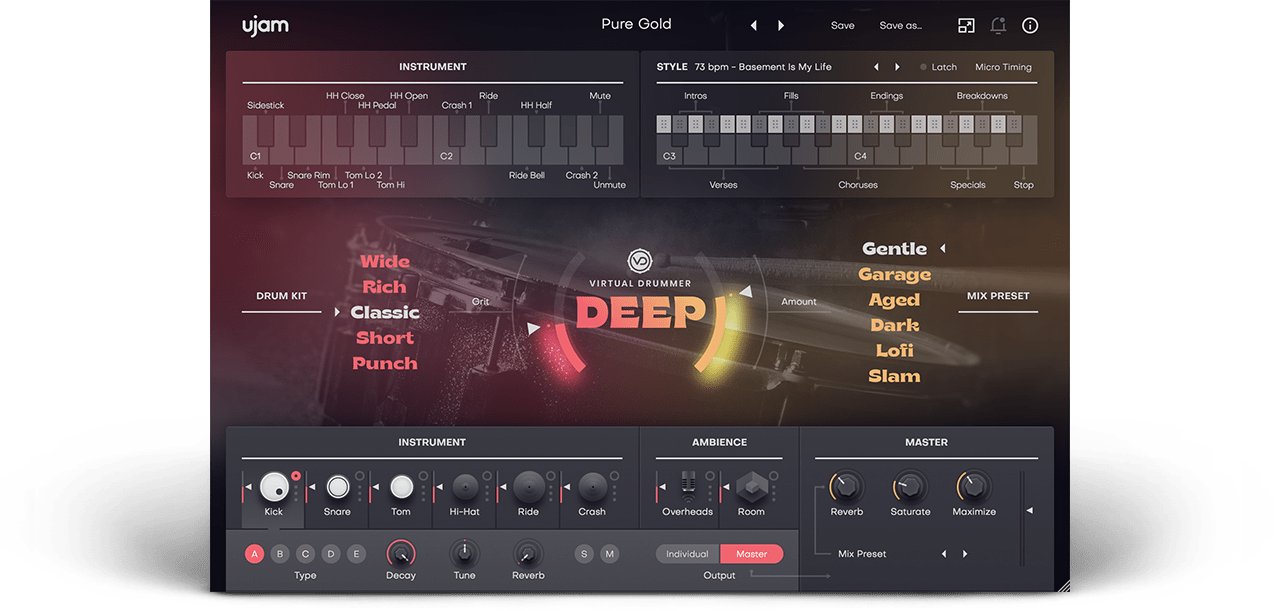Open the style name '73 bpm - Basement Is My Life'
The image size is (1275, 611).
click(x=763, y=67)
